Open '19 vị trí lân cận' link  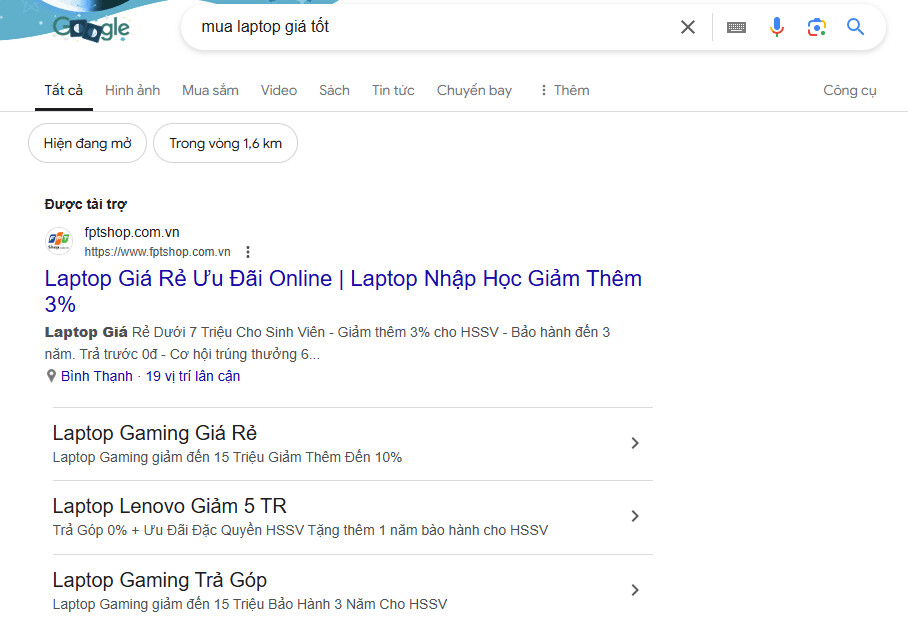193,376
